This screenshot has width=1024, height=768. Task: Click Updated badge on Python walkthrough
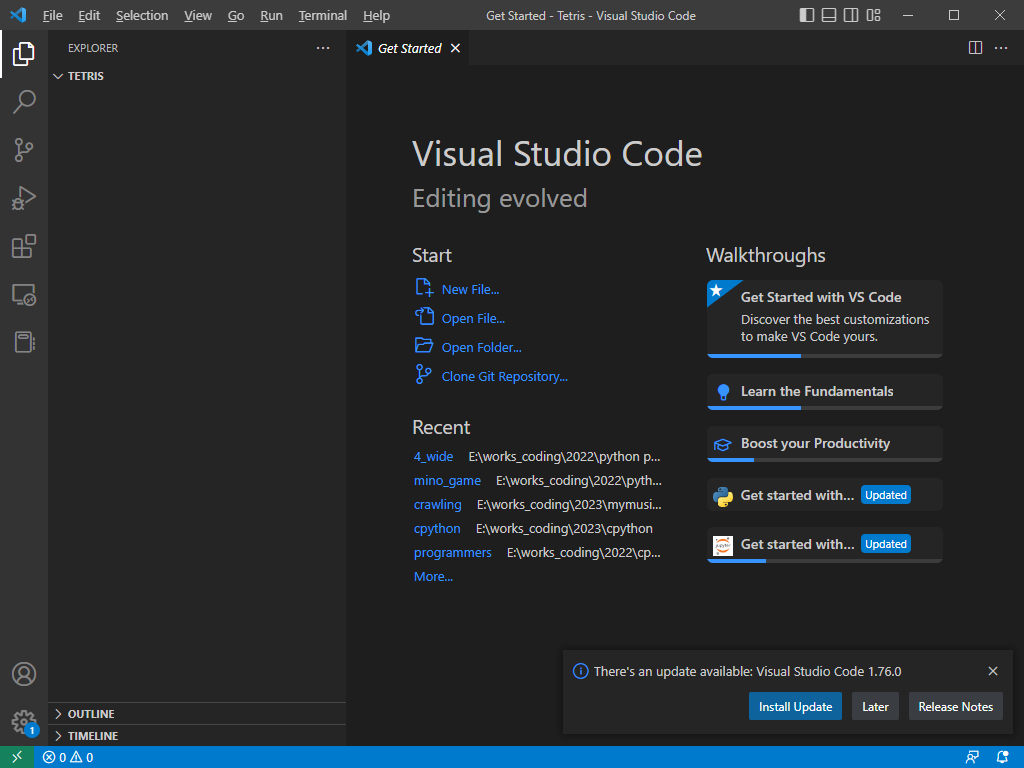pos(886,495)
